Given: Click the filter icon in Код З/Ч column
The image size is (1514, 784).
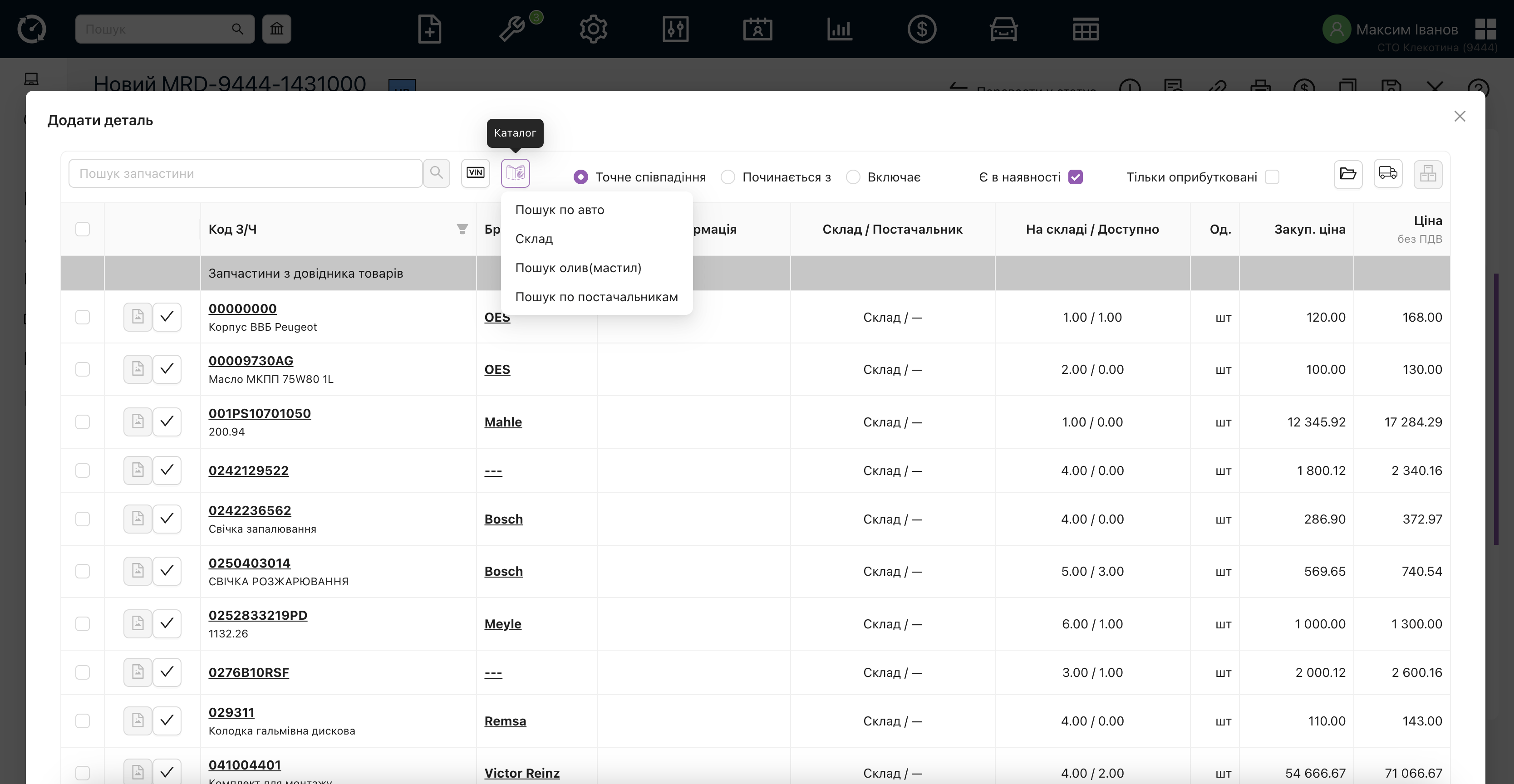Looking at the screenshot, I should tap(462, 229).
